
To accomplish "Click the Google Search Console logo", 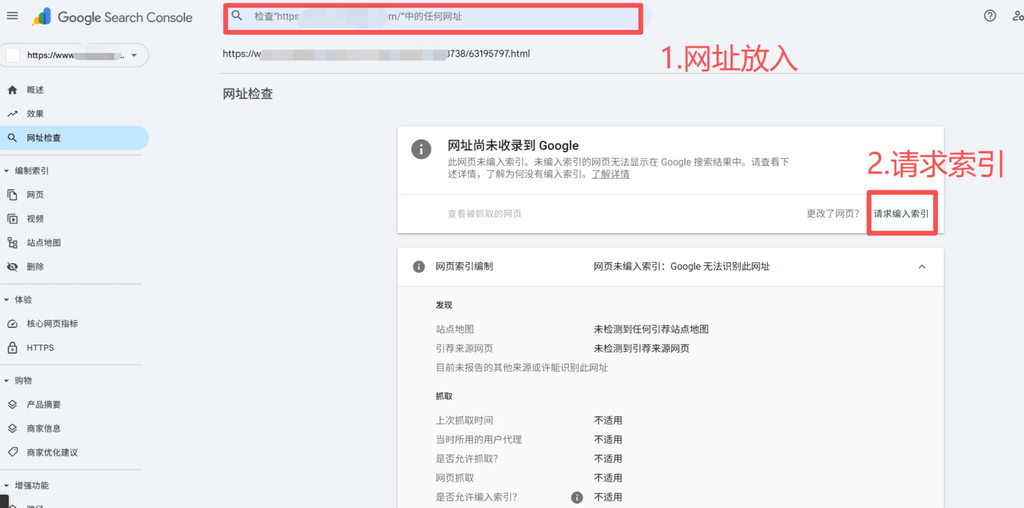I will point(113,17).
